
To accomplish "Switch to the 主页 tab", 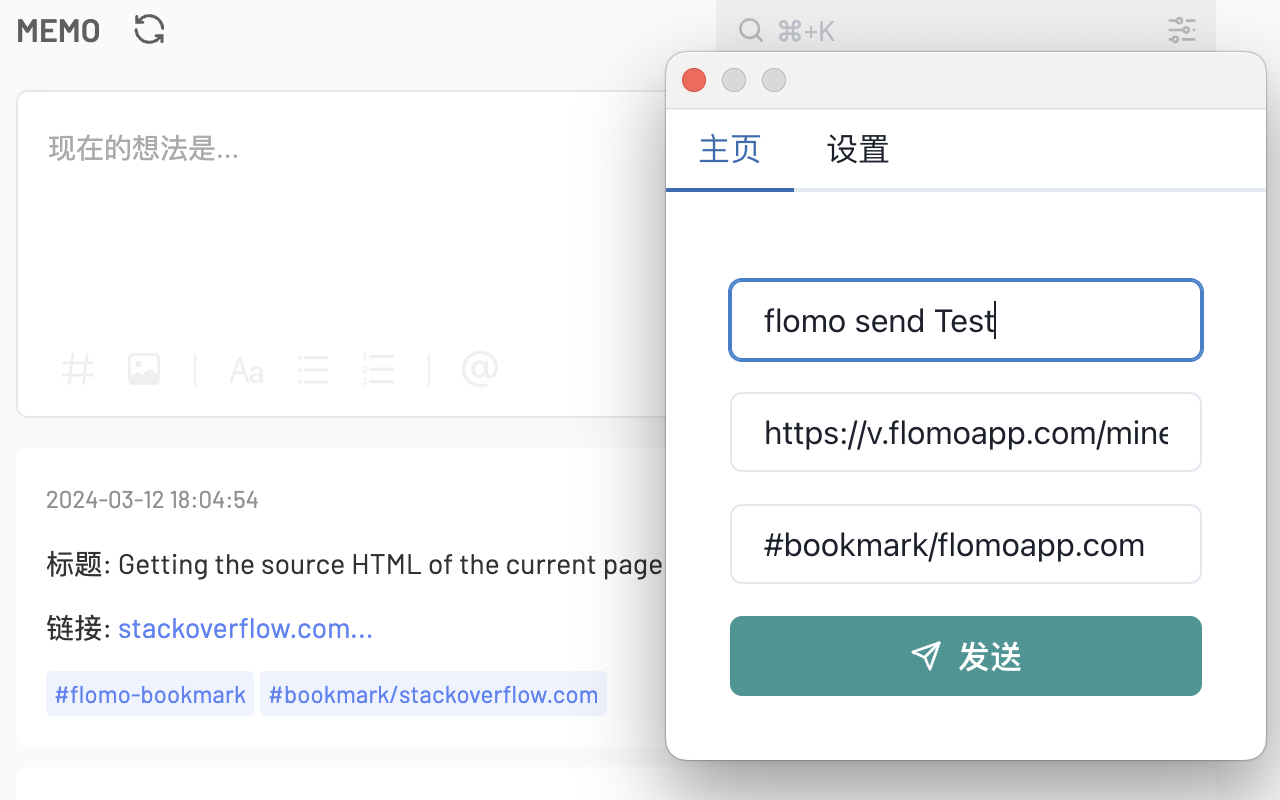I will 730,149.
